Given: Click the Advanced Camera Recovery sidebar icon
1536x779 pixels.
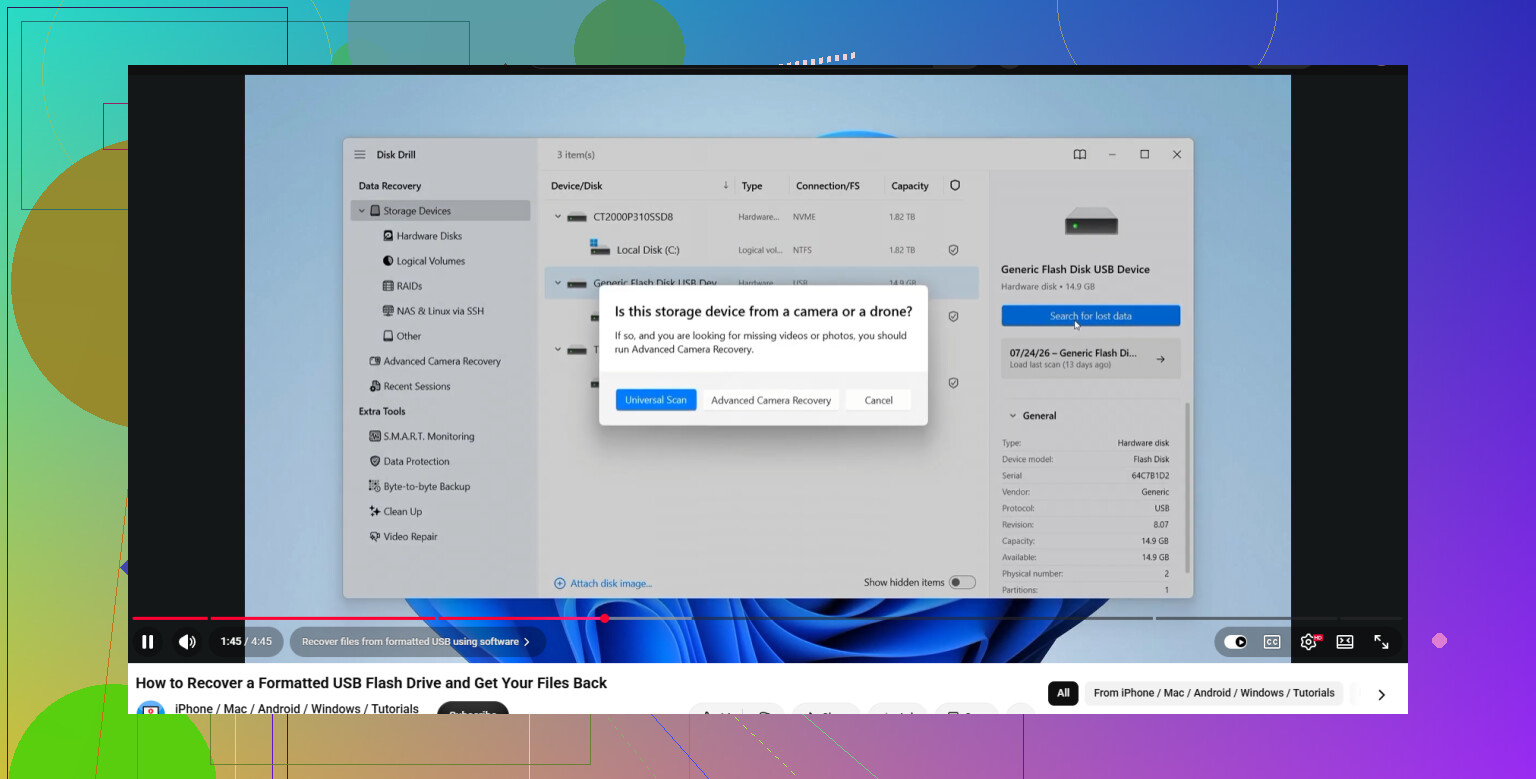Looking at the screenshot, I should click(x=375, y=361).
